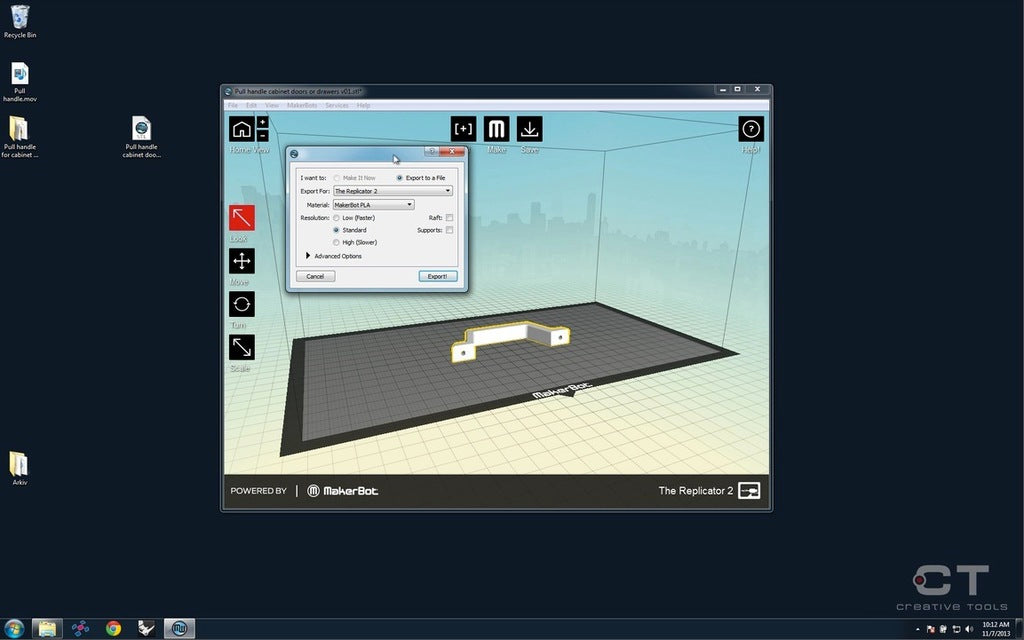The image size is (1024, 640).
Task: Choose Standard resolution
Action: pyautogui.click(x=350, y=230)
